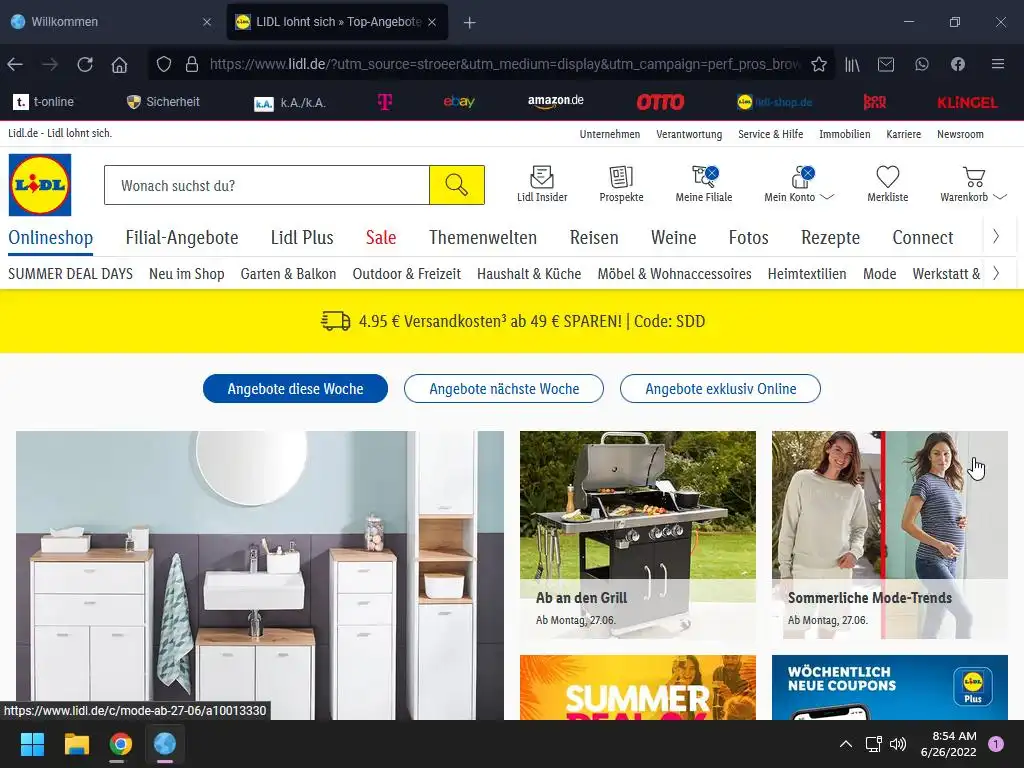Open File Explorer from taskbar
Image resolution: width=1024 pixels, height=768 pixels.
coord(76,744)
